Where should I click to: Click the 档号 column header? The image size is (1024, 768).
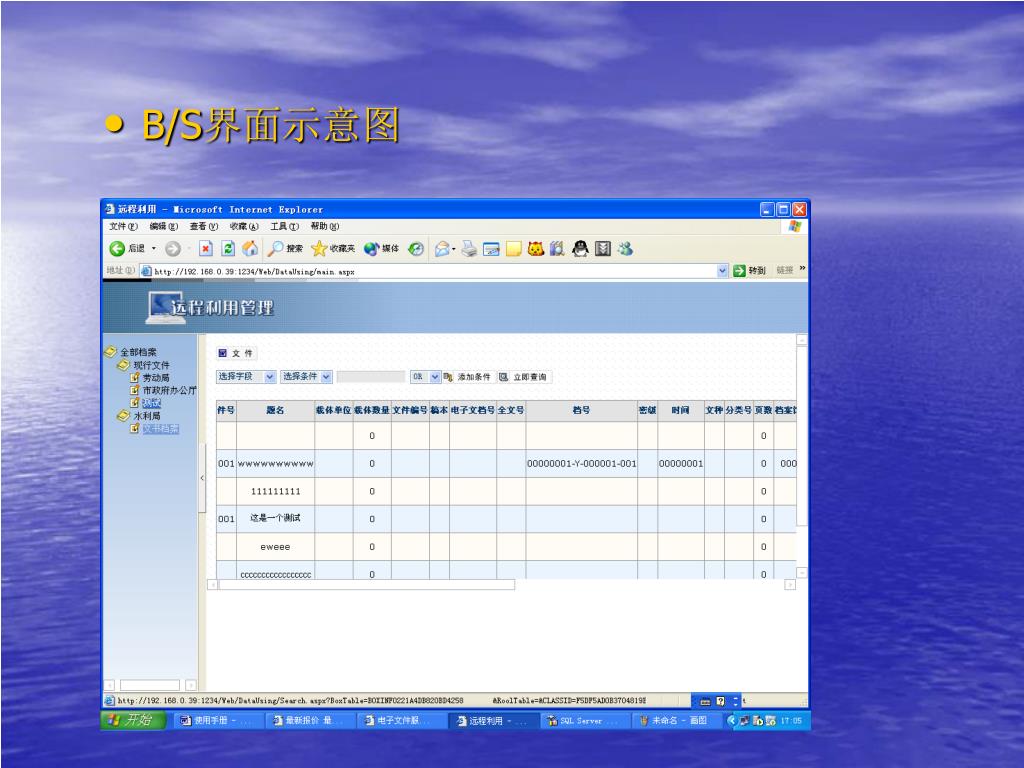coord(581,410)
